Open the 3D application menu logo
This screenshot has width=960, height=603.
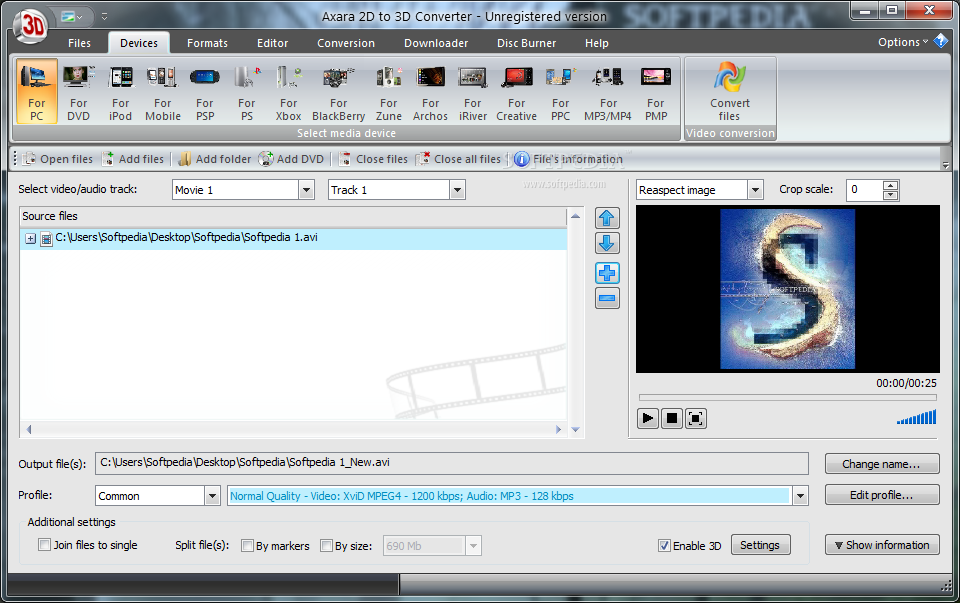click(31, 26)
